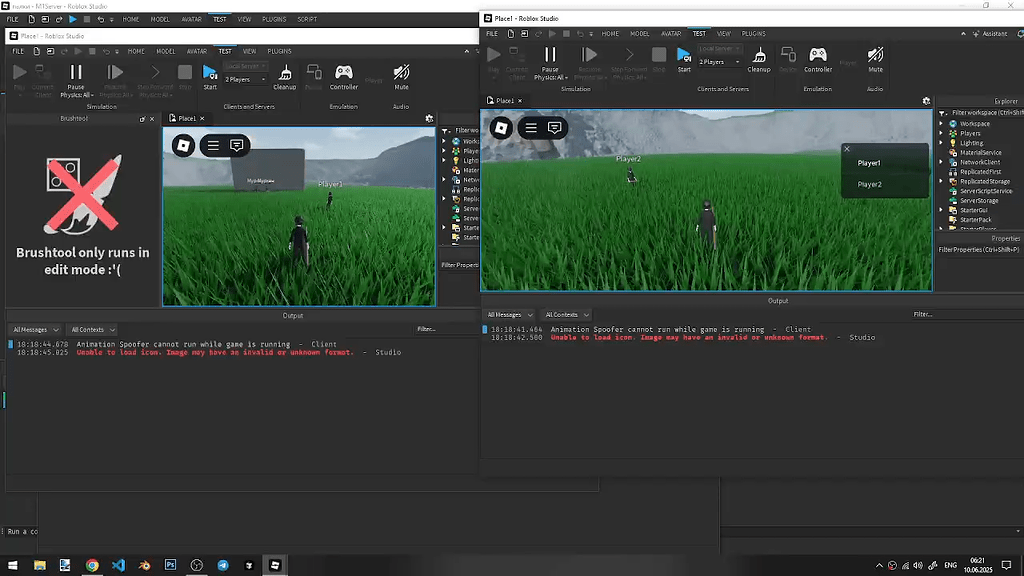Expand StarterGui in the right Explorer
Image resolution: width=1024 pixels, height=576 pixels.
coord(941,210)
